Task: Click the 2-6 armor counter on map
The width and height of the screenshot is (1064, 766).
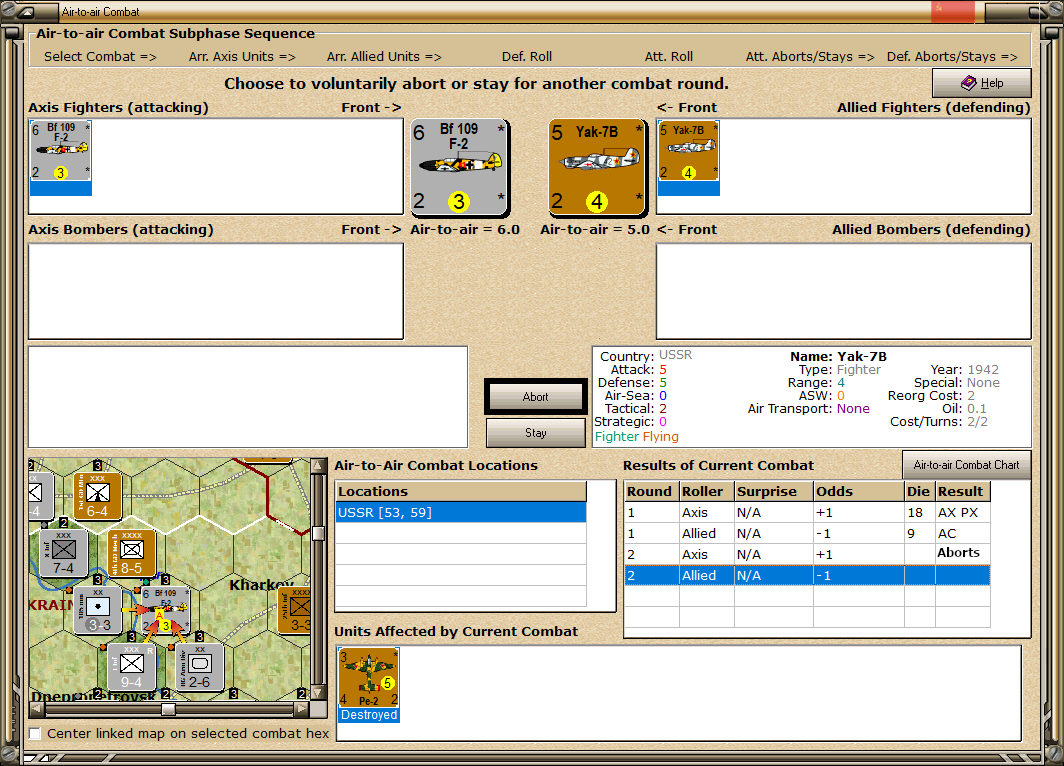Action: [200, 667]
